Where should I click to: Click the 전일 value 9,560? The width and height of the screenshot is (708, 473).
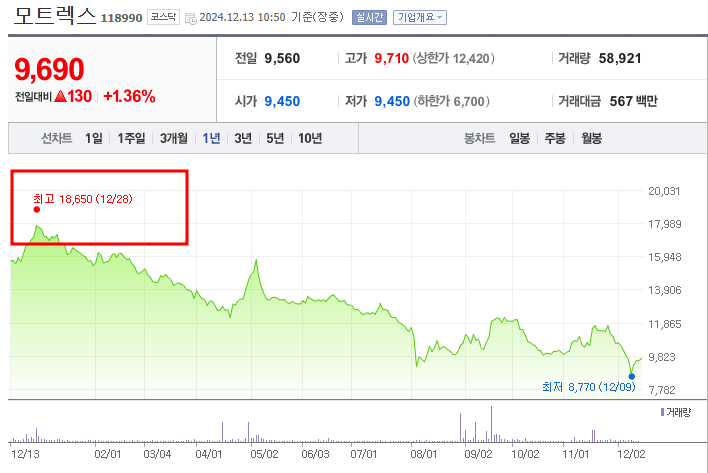(282, 58)
